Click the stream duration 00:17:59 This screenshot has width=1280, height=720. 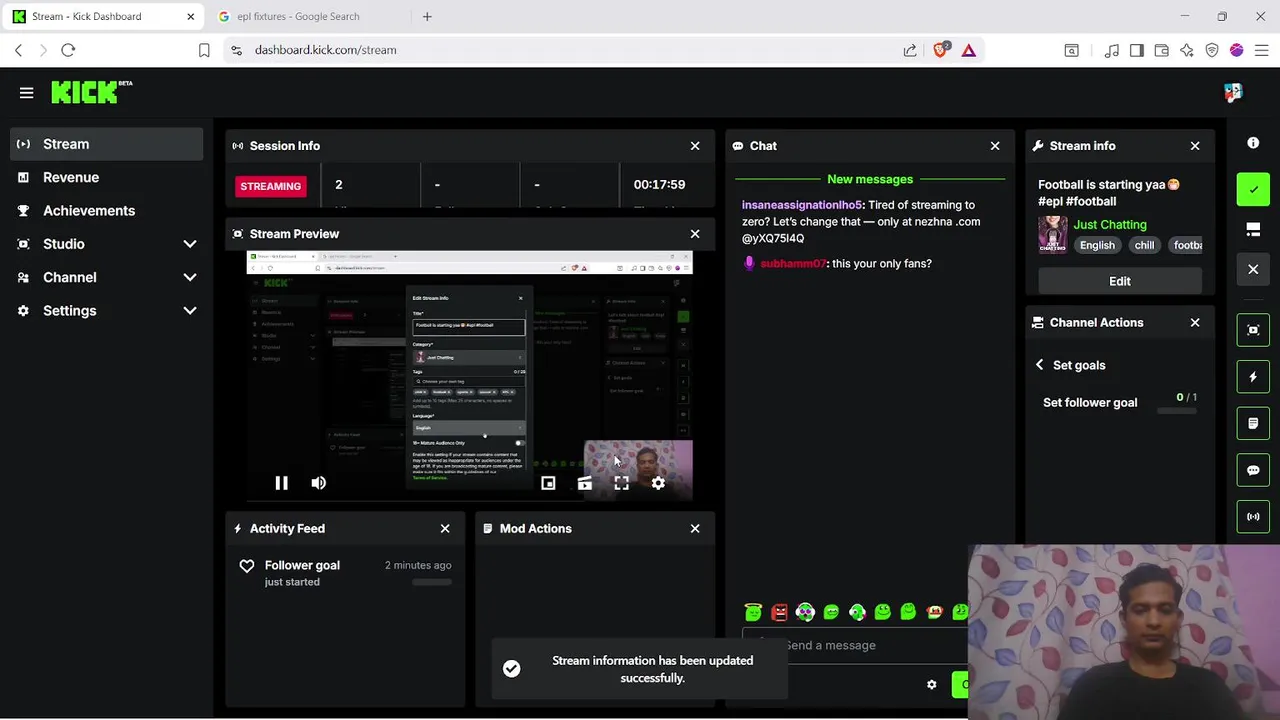pyautogui.click(x=659, y=185)
